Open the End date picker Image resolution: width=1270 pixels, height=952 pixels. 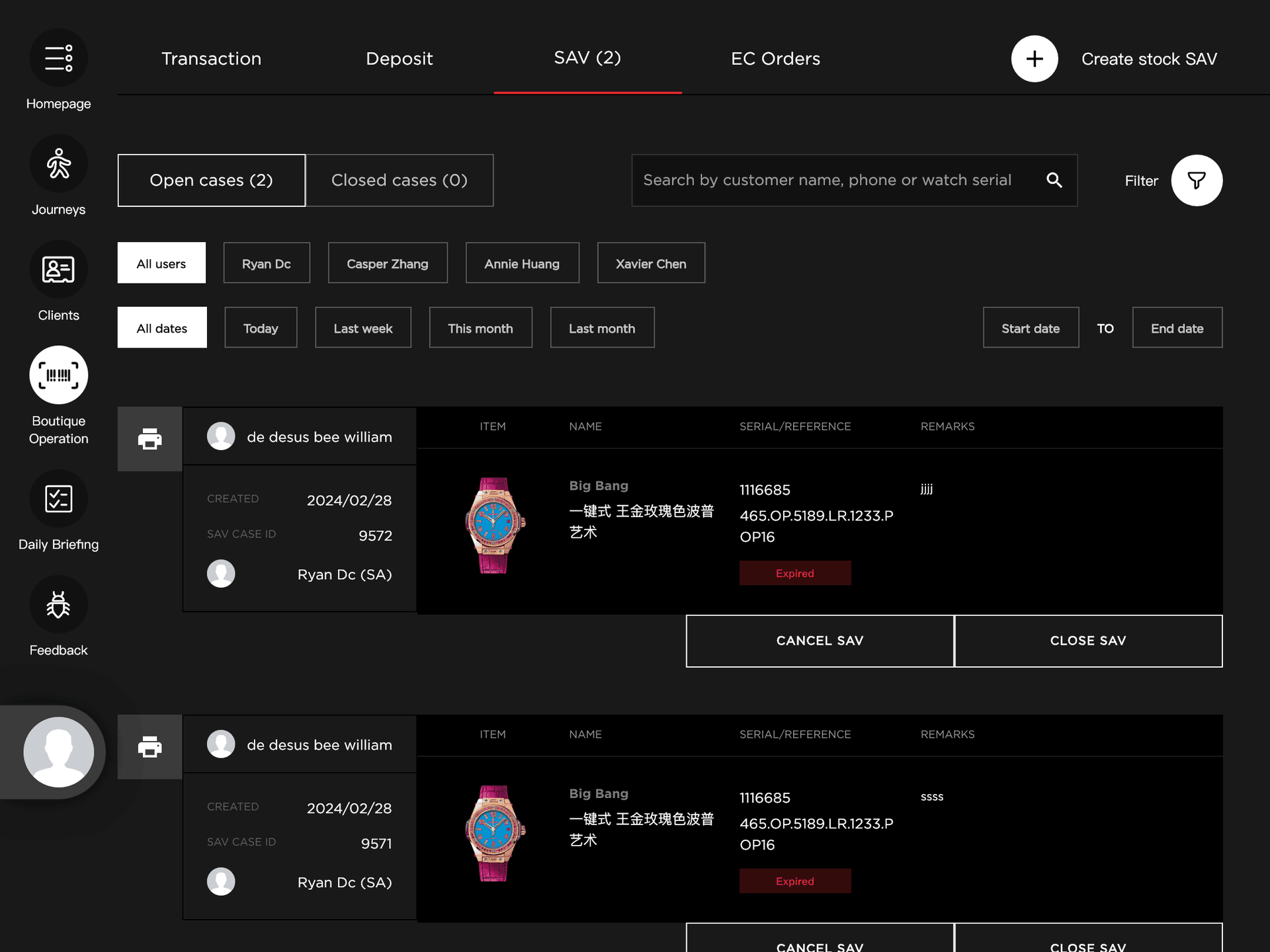1177,328
